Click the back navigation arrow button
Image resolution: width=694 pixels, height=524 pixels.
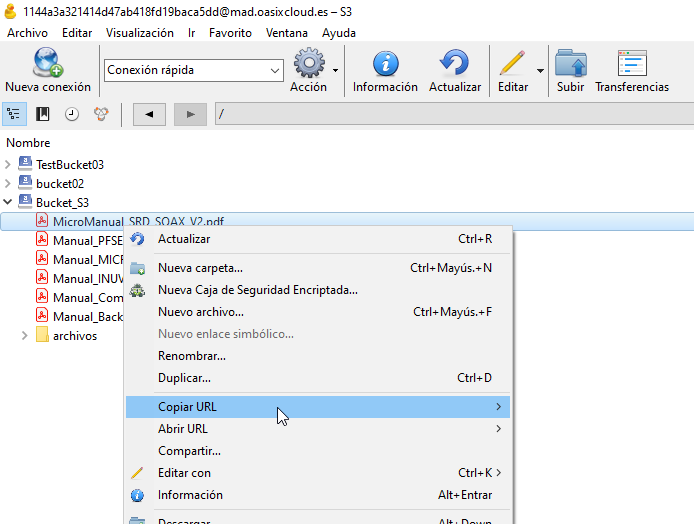149,115
